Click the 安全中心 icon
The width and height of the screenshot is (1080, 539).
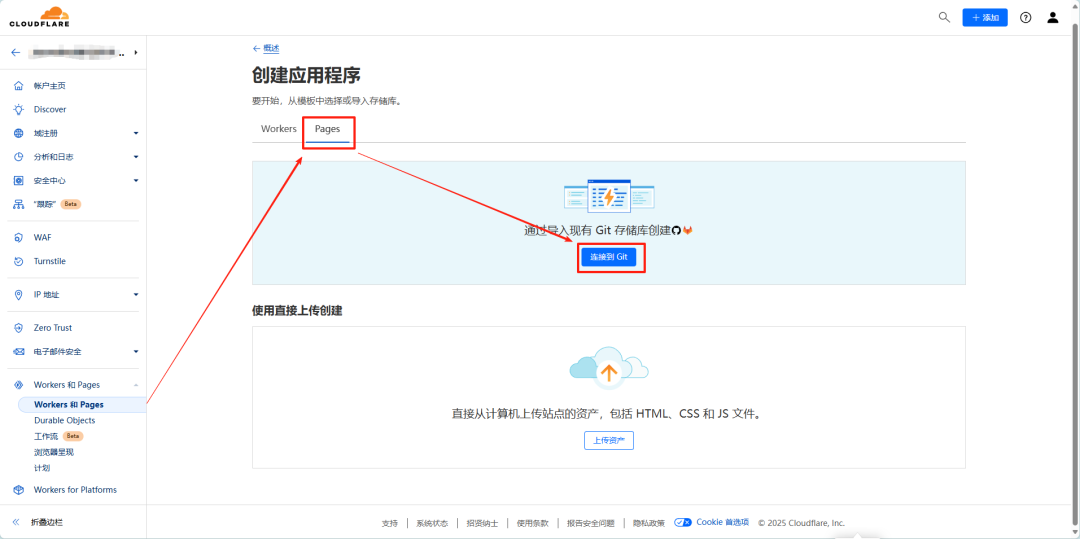[19, 181]
